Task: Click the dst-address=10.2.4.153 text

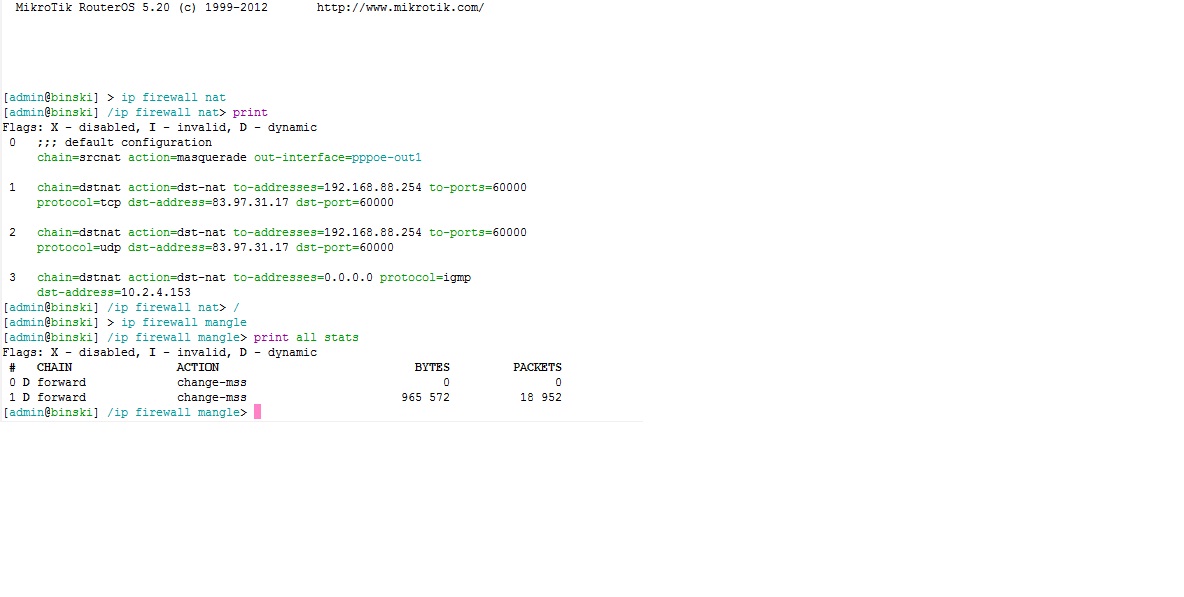Action: point(114,292)
